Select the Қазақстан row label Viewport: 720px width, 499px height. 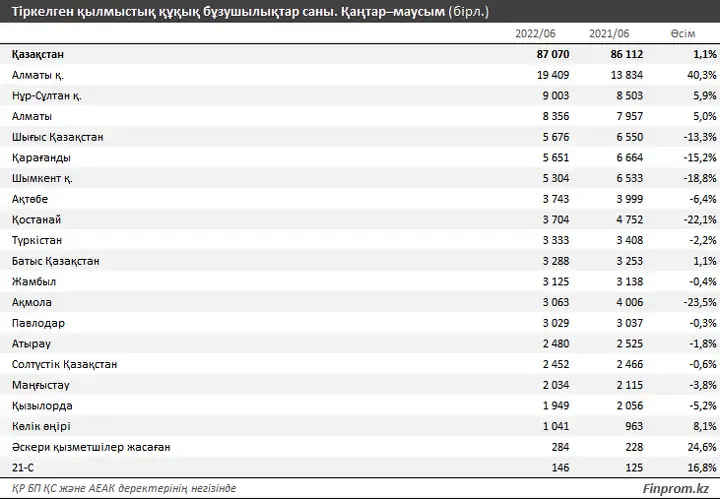pos(38,54)
